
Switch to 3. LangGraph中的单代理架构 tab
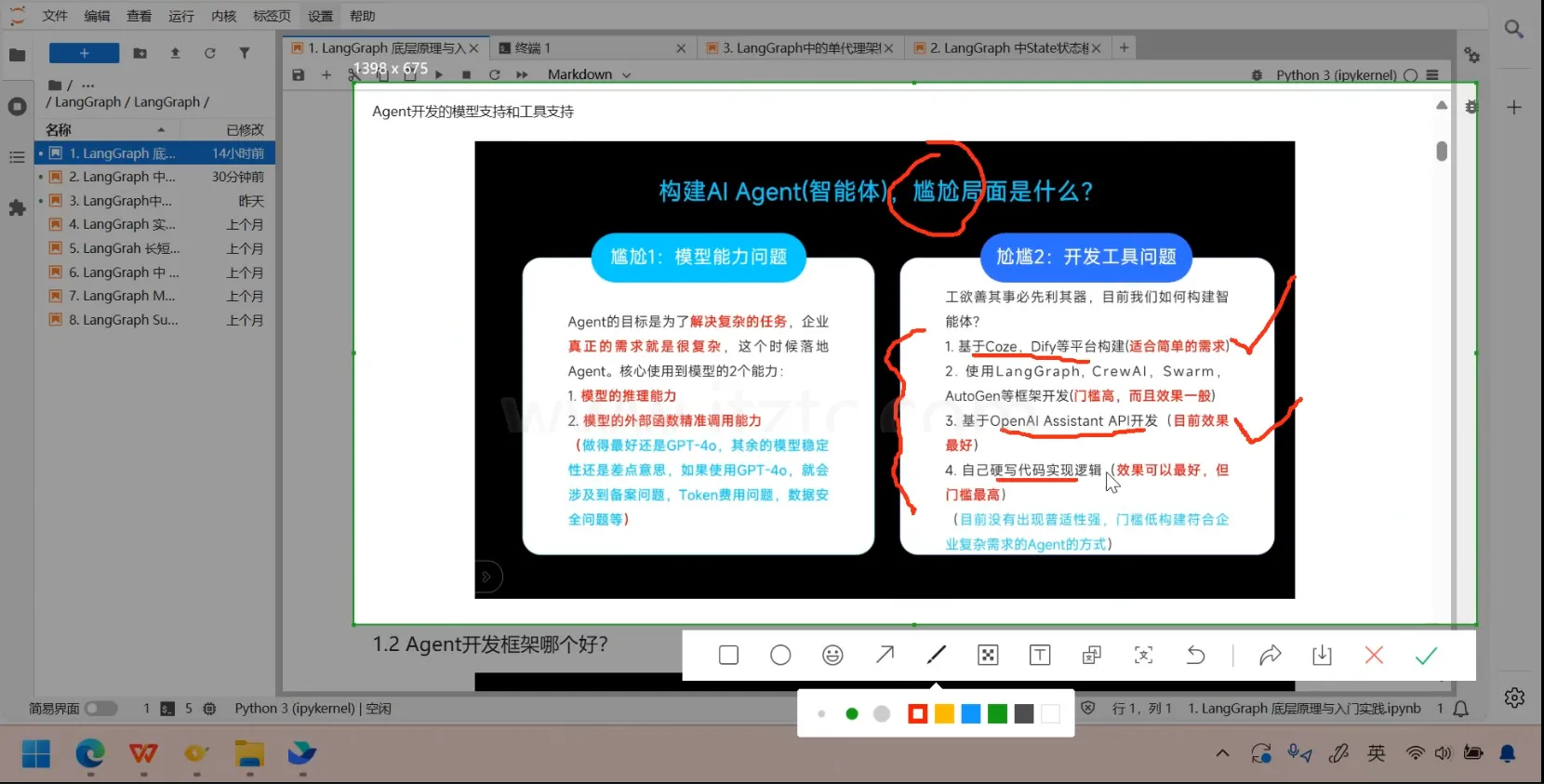800,47
